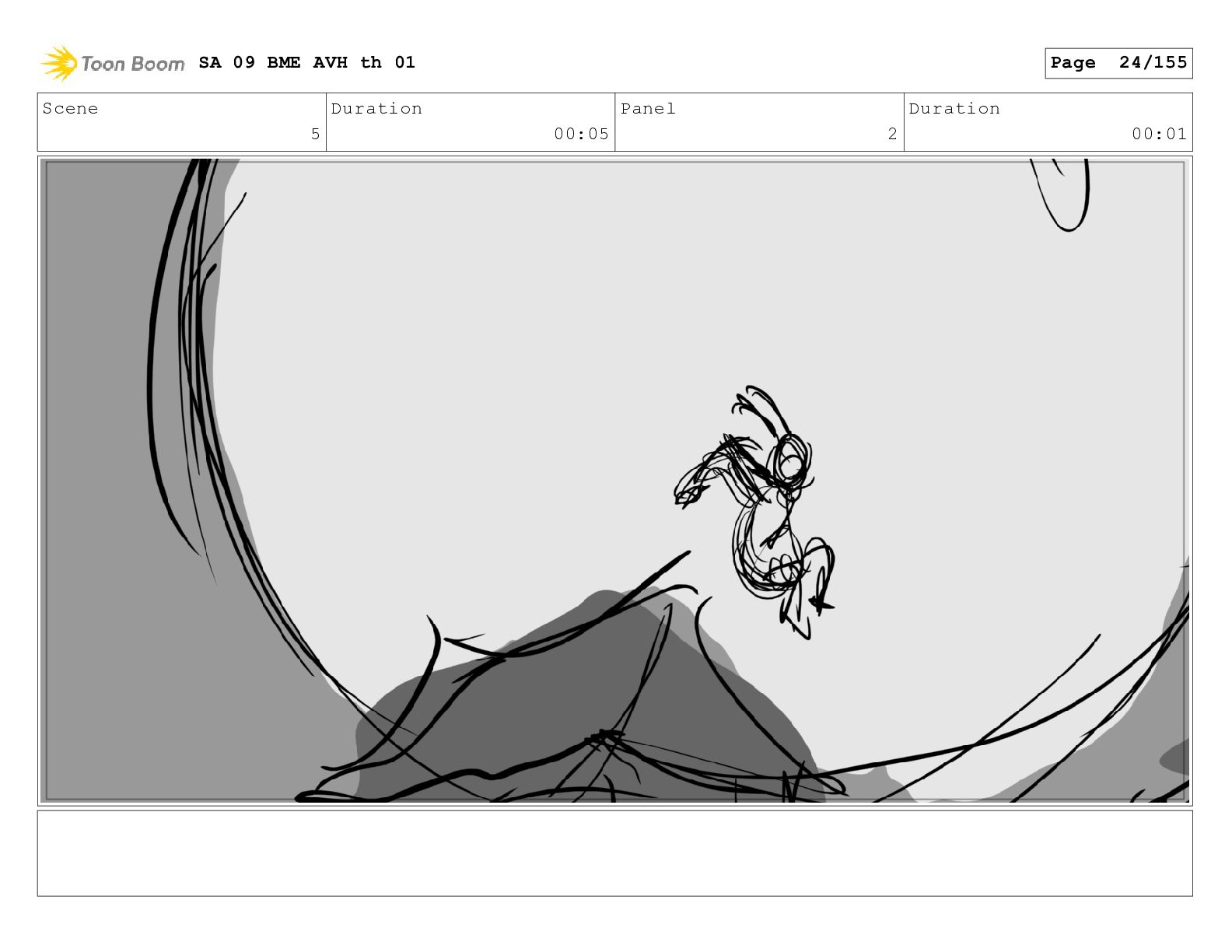Click the Toon Boom logo
The image size is (1232, 952).
coord(113,63)
